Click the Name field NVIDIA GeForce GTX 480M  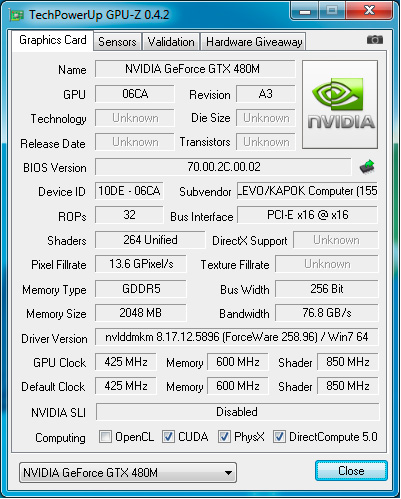195,69
